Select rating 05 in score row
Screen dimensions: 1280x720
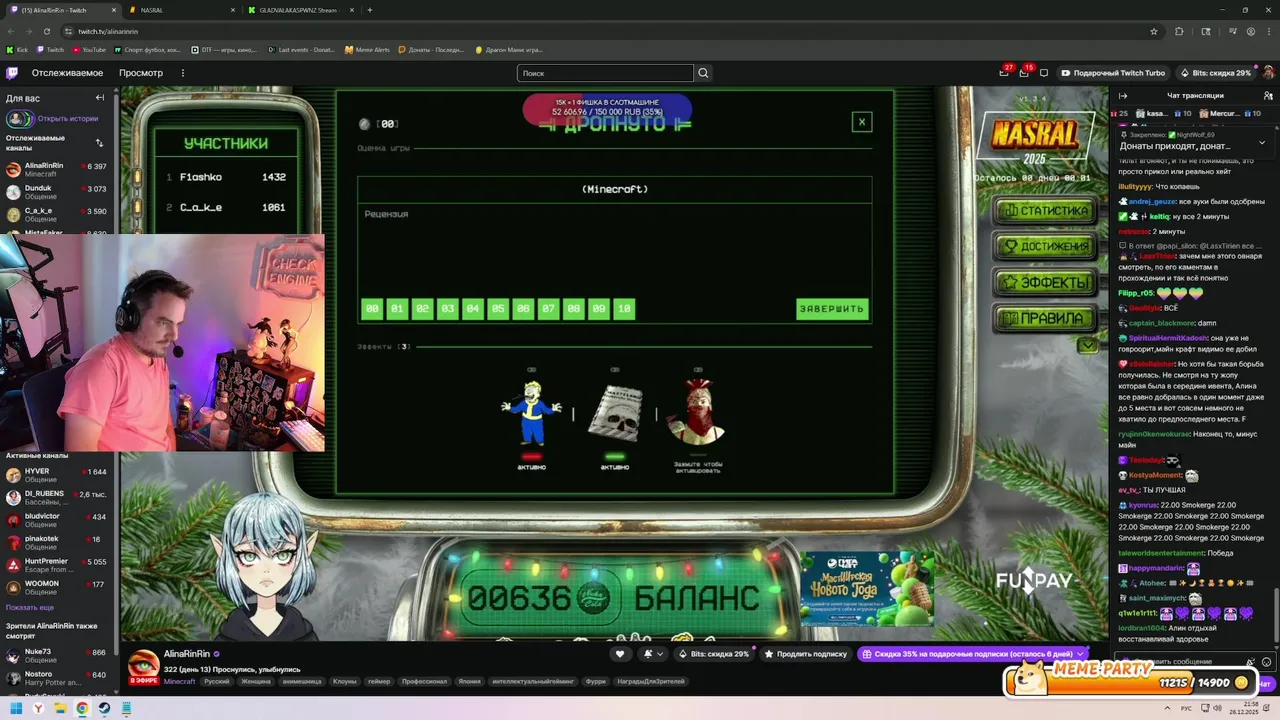click(x=498, y=309)
